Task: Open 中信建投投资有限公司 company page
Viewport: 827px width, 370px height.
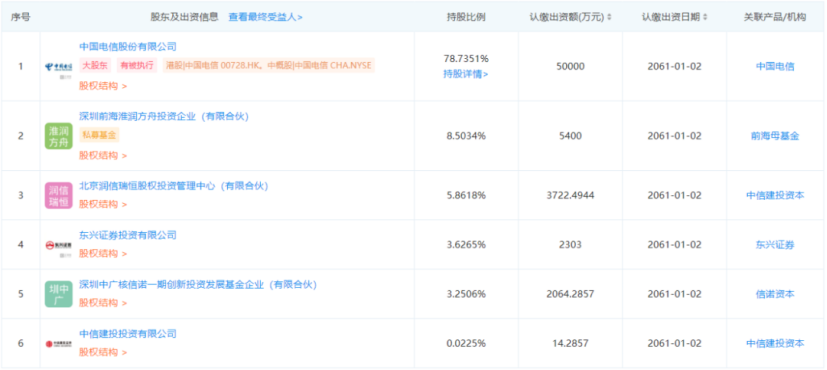Action: [x=128, y=334]
